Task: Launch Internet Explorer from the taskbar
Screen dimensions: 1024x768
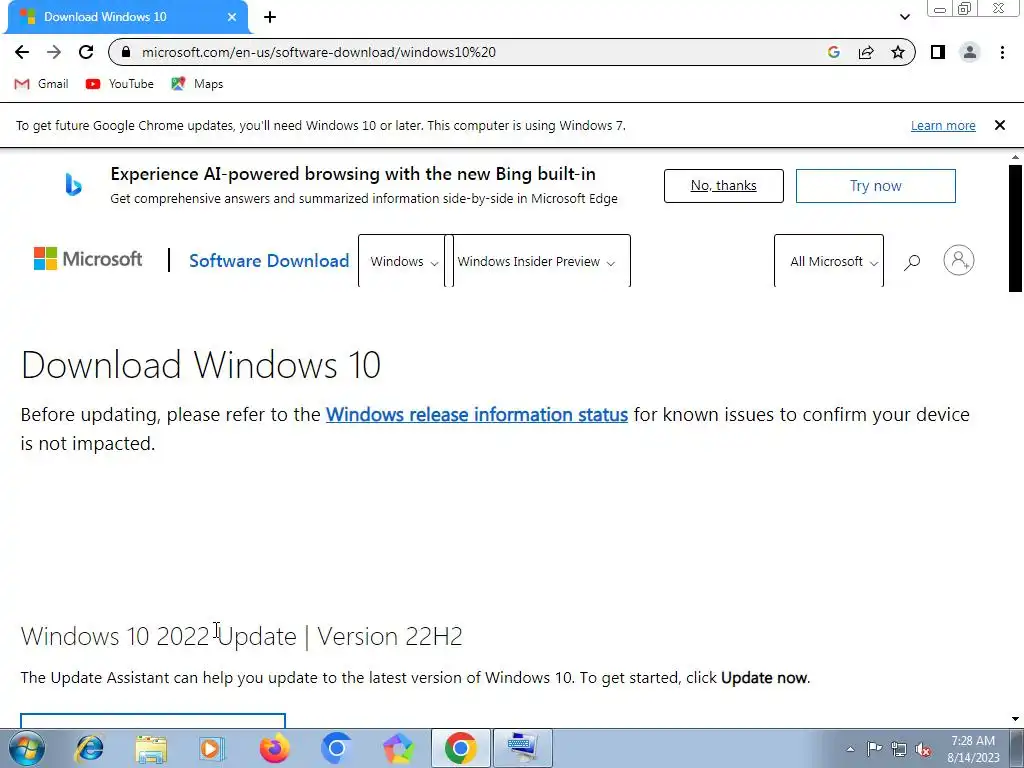Action: pos(89,748)
